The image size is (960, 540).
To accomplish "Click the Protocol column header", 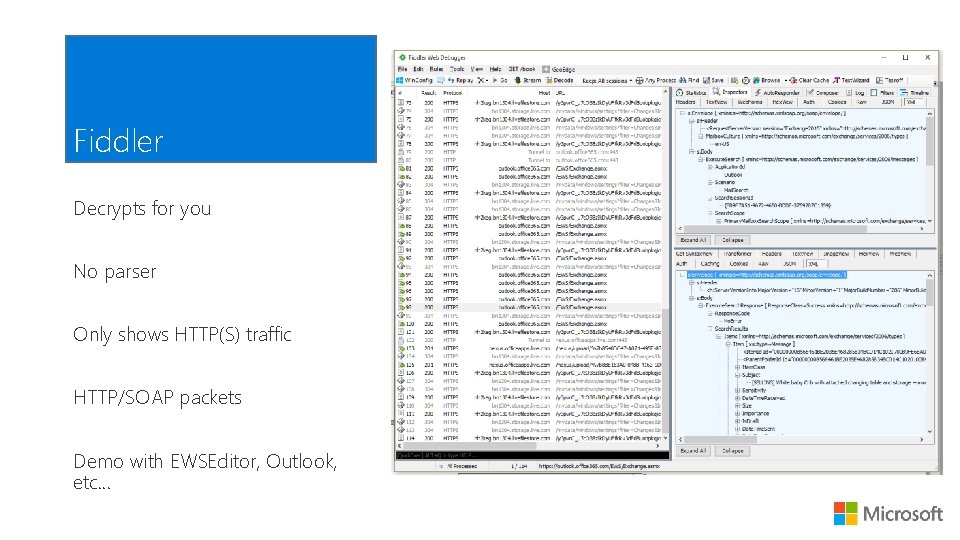I will pyautogui.click(x=452, y=93).
